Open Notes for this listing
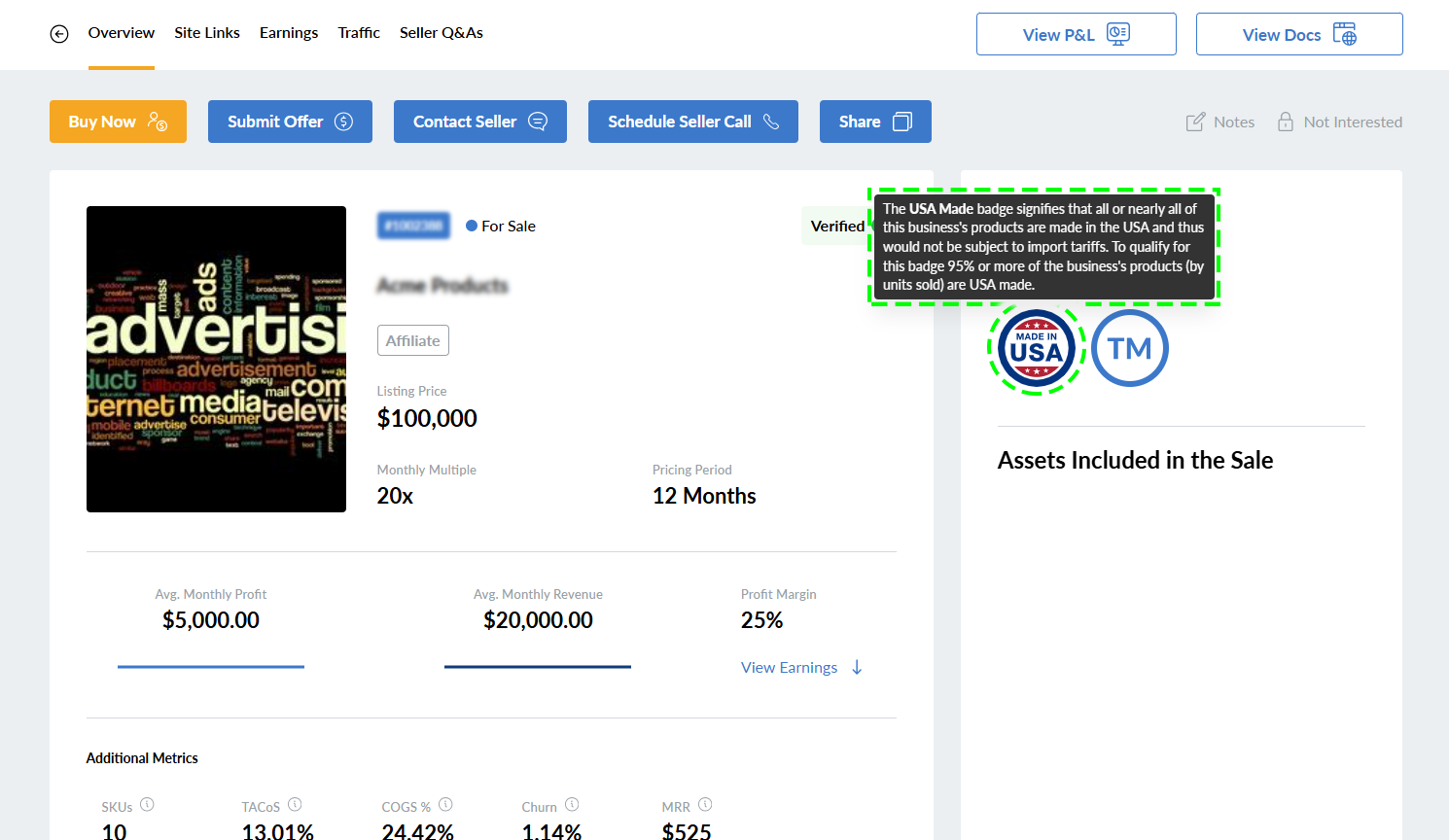The width and height of the screenshot is (1449, 840). 1219,122
